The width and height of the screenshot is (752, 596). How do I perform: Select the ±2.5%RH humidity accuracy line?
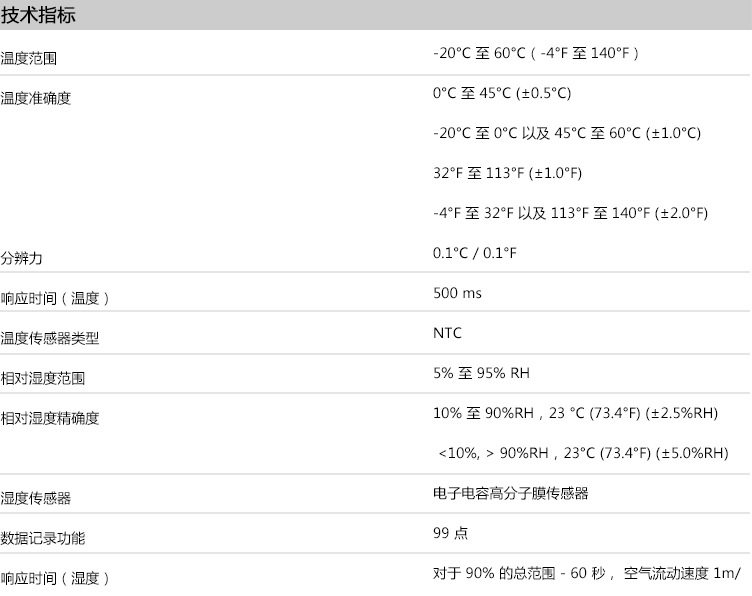tap(575, 413)
